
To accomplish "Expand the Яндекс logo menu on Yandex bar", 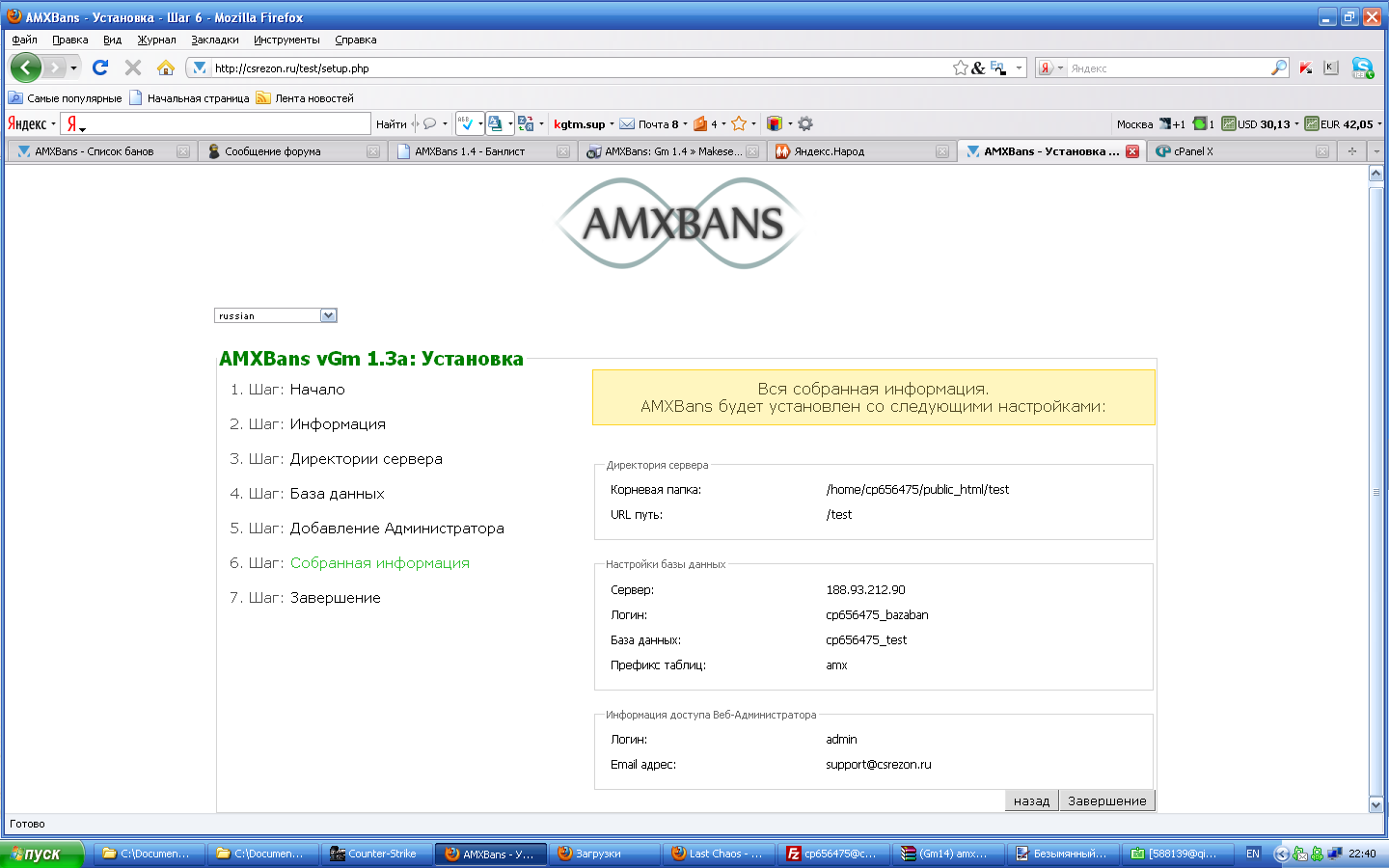I will 31,123.
